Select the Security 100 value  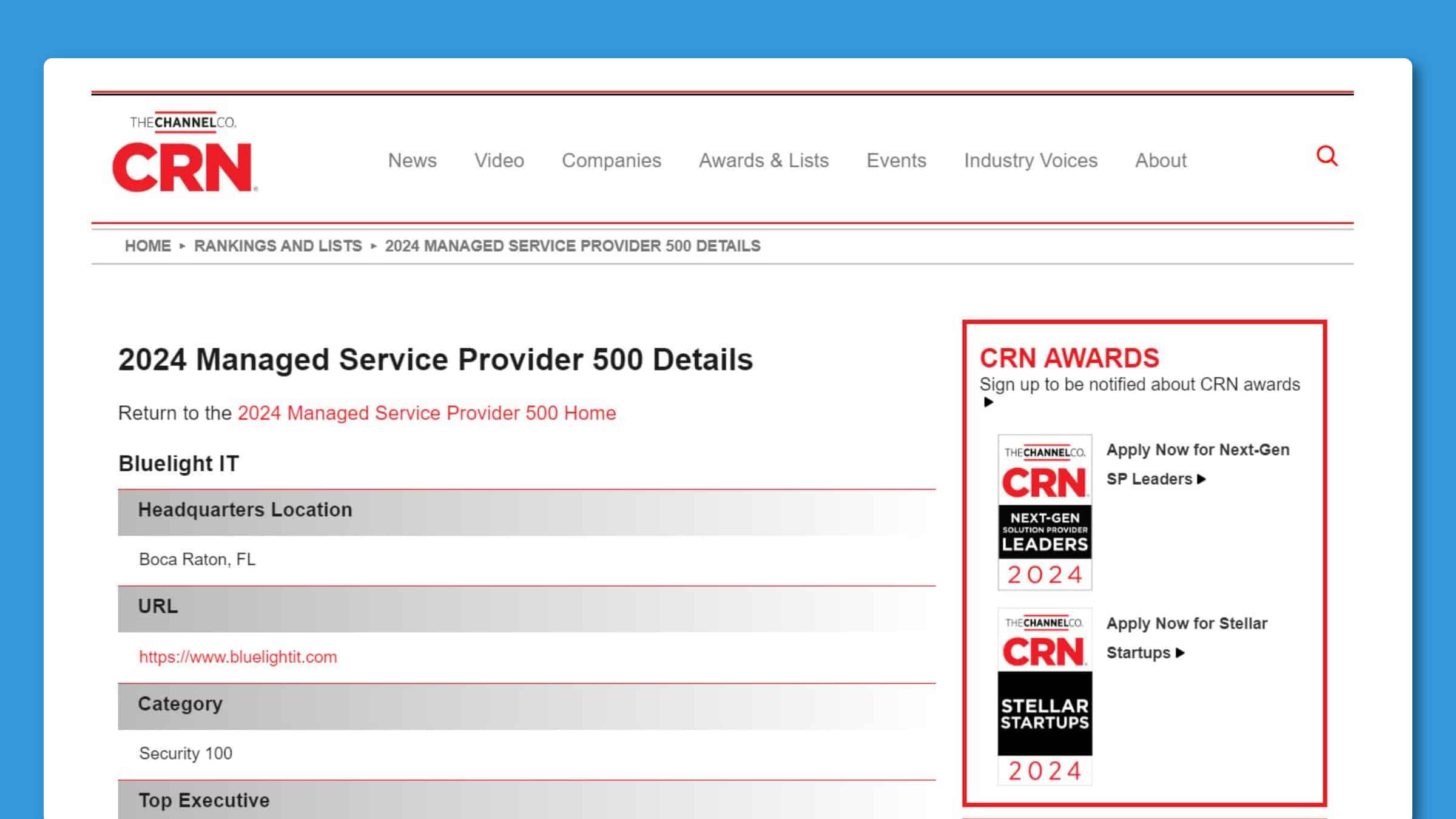(186, 753)
